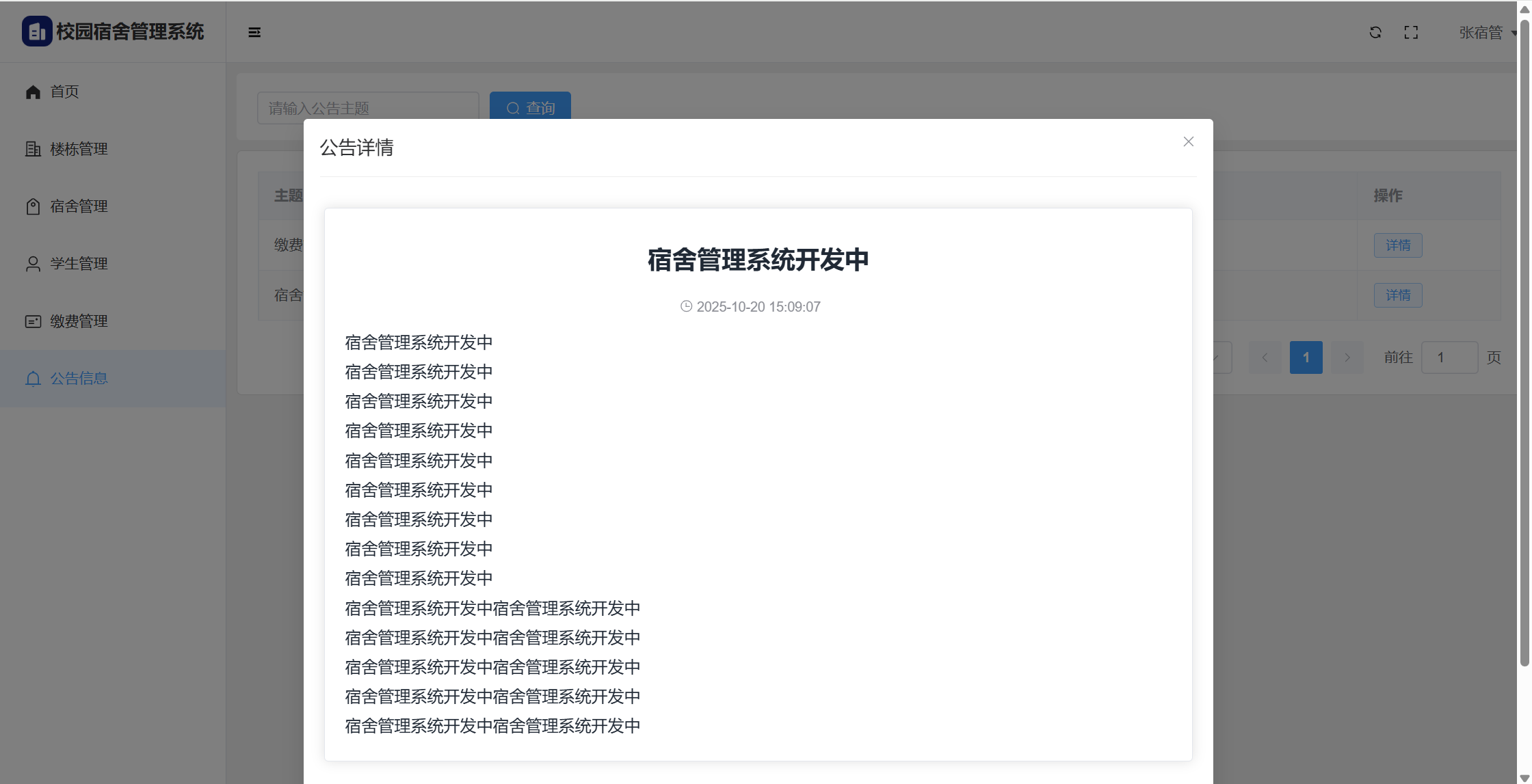Open 宿舍管理 menu item
Viewport: 1532px width, 784px height.
[79, 206]
